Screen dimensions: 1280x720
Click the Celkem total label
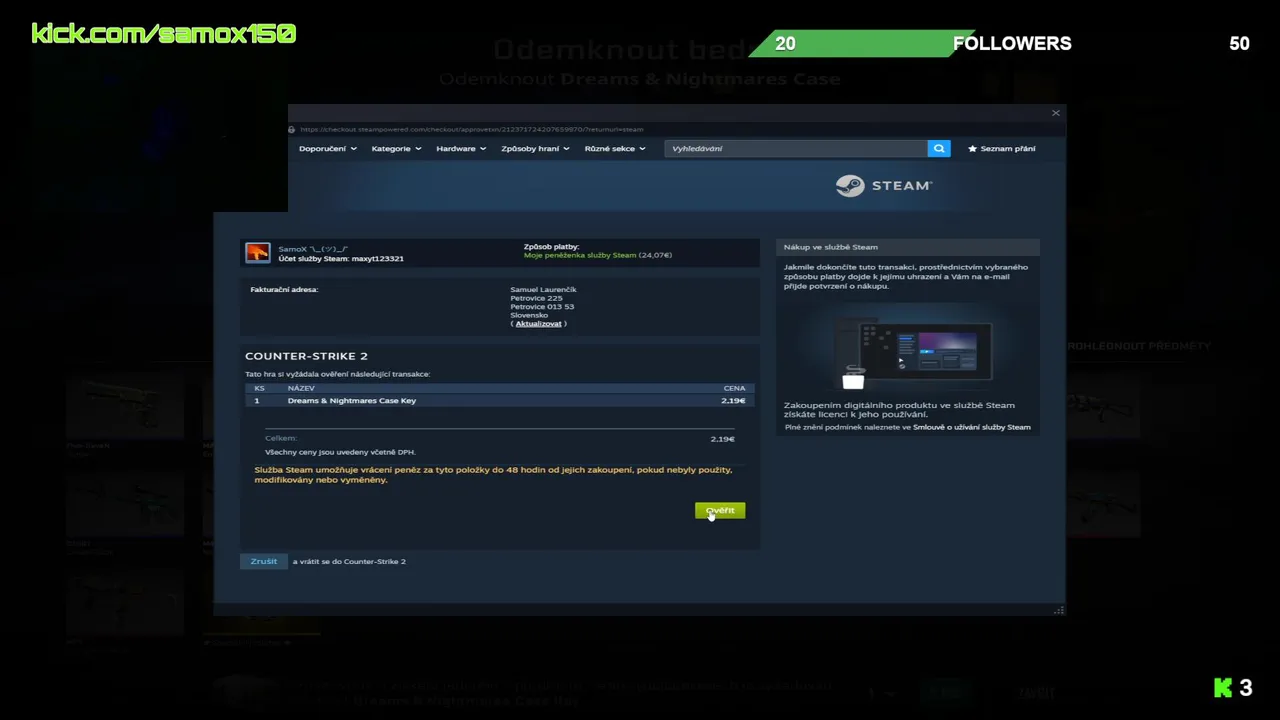281,438
